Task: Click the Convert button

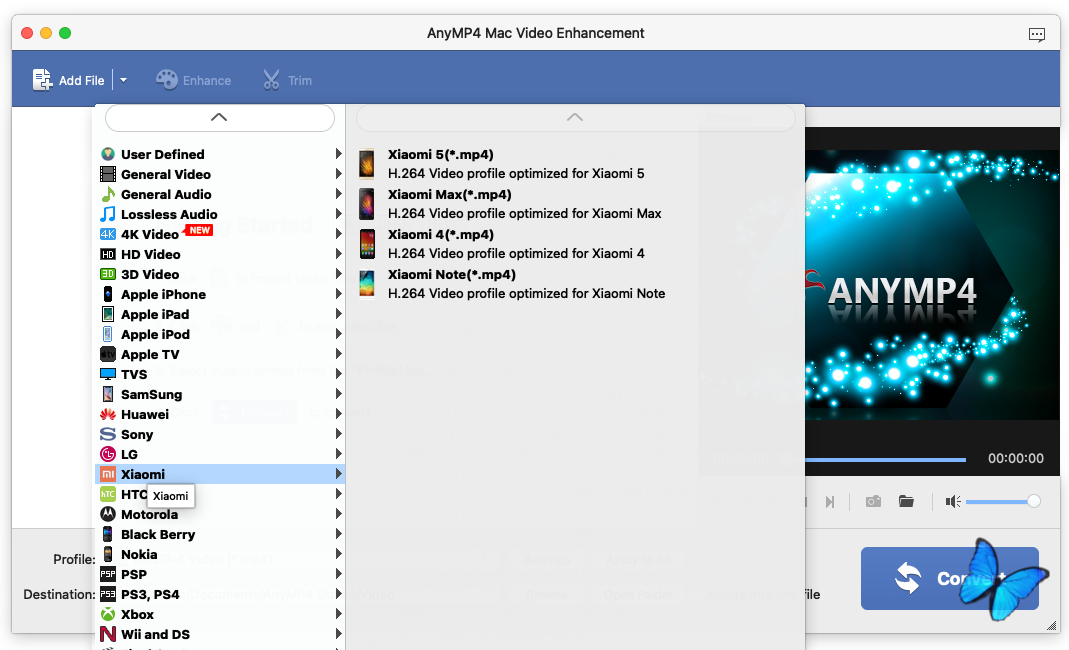Action: coord(950,578)
